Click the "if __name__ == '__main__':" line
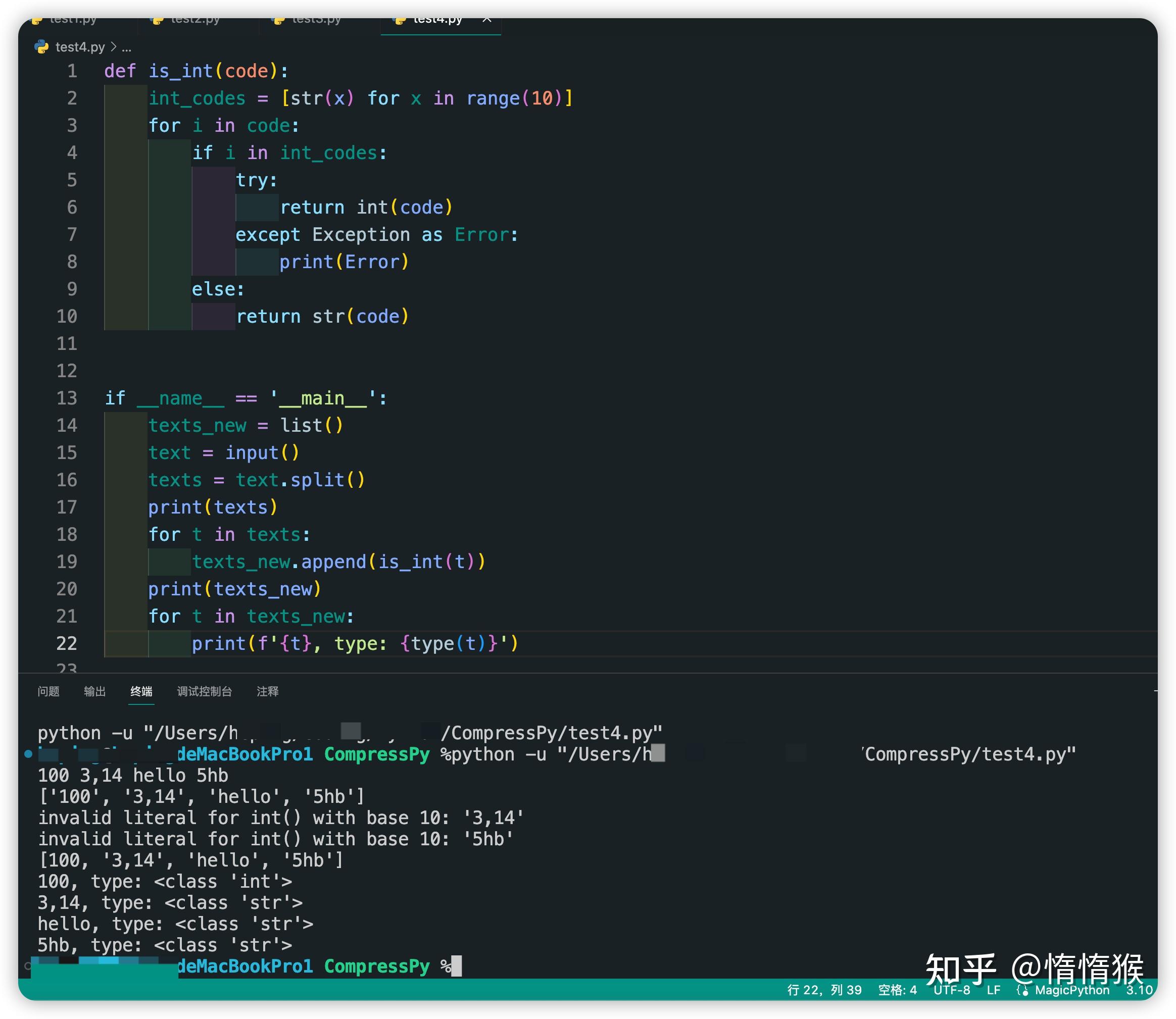The height and width of the screenshot is (1019, 1176). (246, 398)
